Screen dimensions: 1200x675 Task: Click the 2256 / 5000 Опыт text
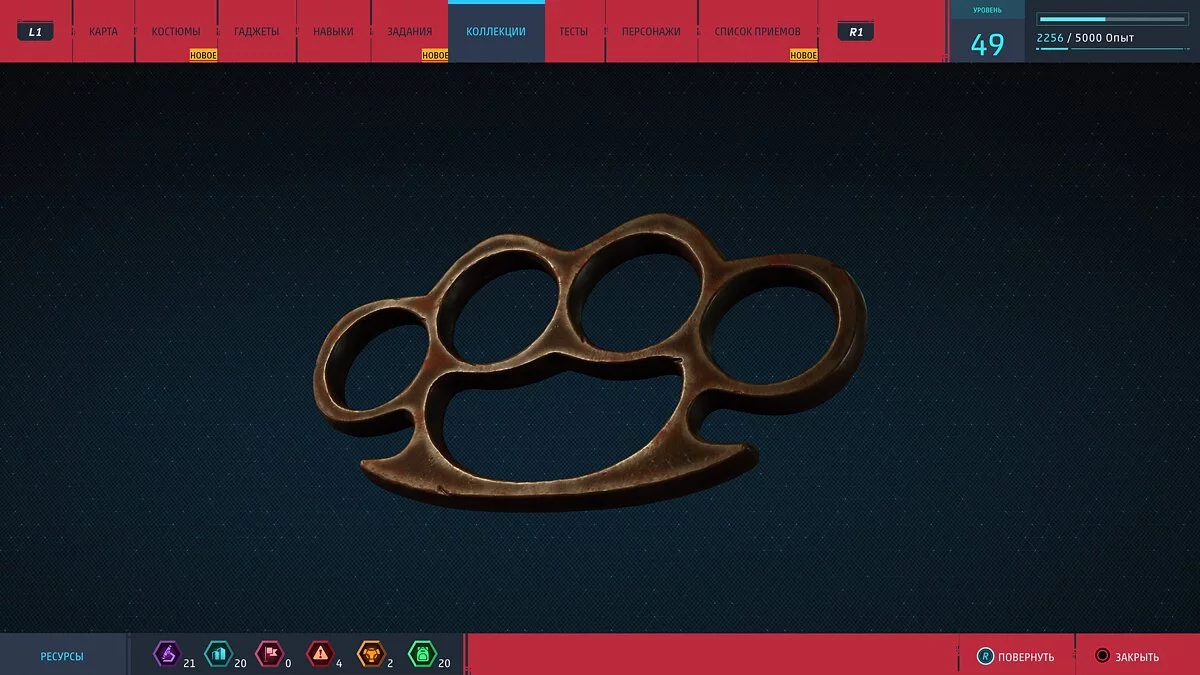pyautogui.click(x=1085, y=38)
